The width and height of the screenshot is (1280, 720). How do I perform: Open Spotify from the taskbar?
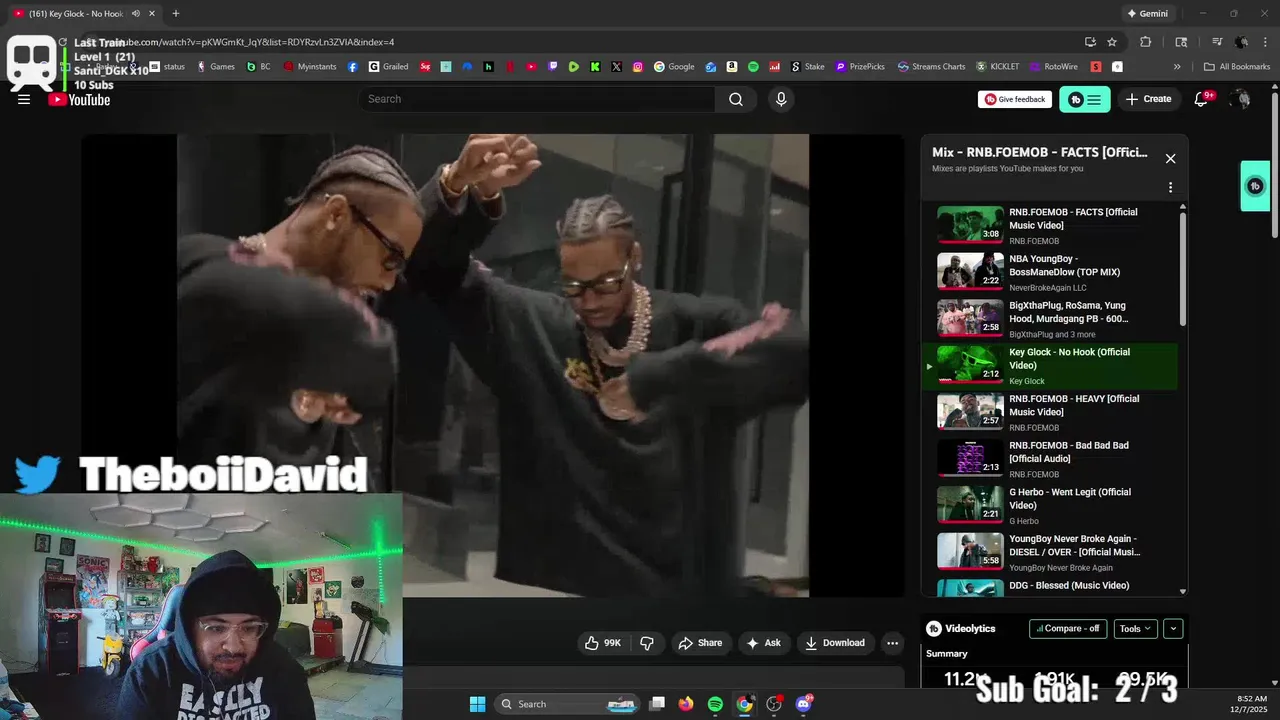(x=715, y=704)
